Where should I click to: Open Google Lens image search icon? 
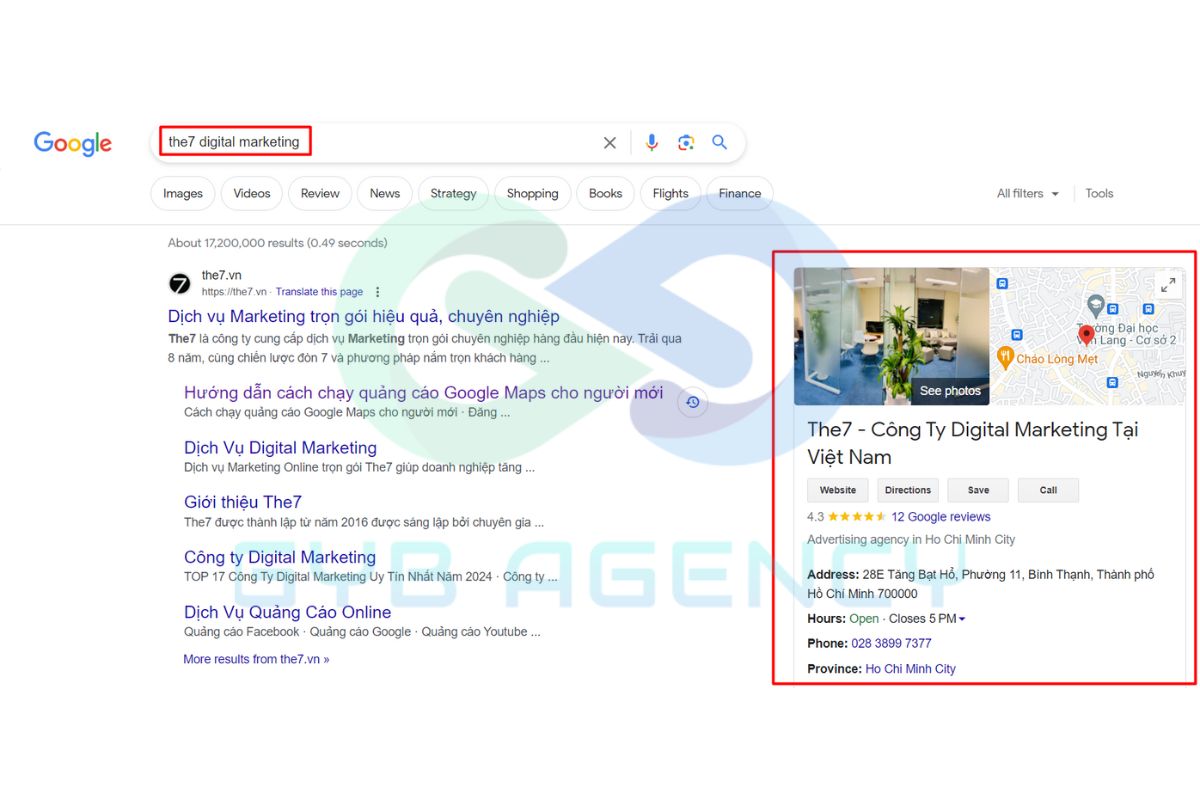pyautogui.click(x=685, y=143)
